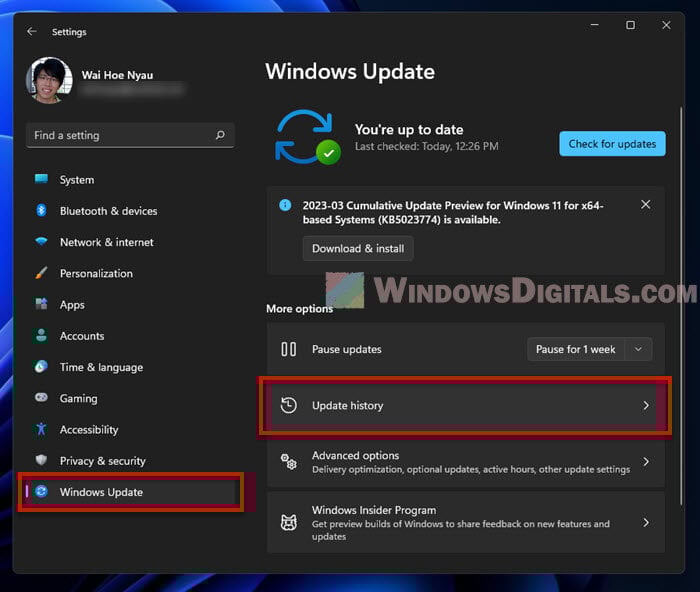The height and width of the screenshot is (592, 700).
Task: Click the Windows Insider Program title
Action: 374,510
